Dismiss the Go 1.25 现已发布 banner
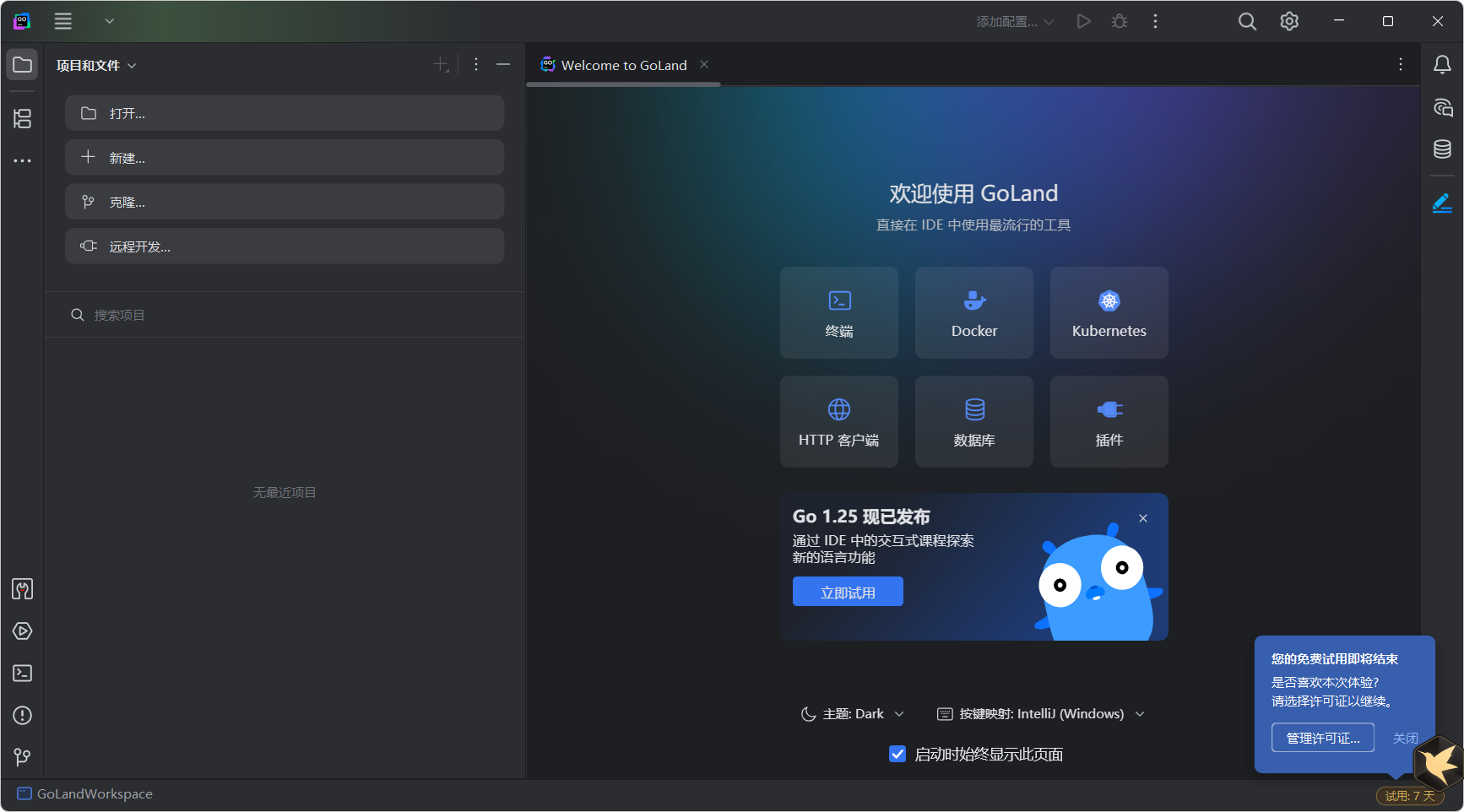 pos(1143,518)
